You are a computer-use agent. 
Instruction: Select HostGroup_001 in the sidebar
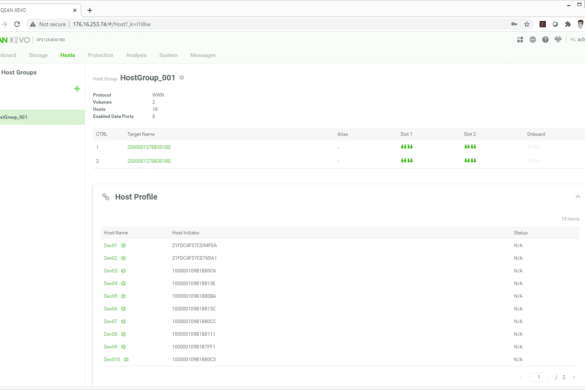42,117
